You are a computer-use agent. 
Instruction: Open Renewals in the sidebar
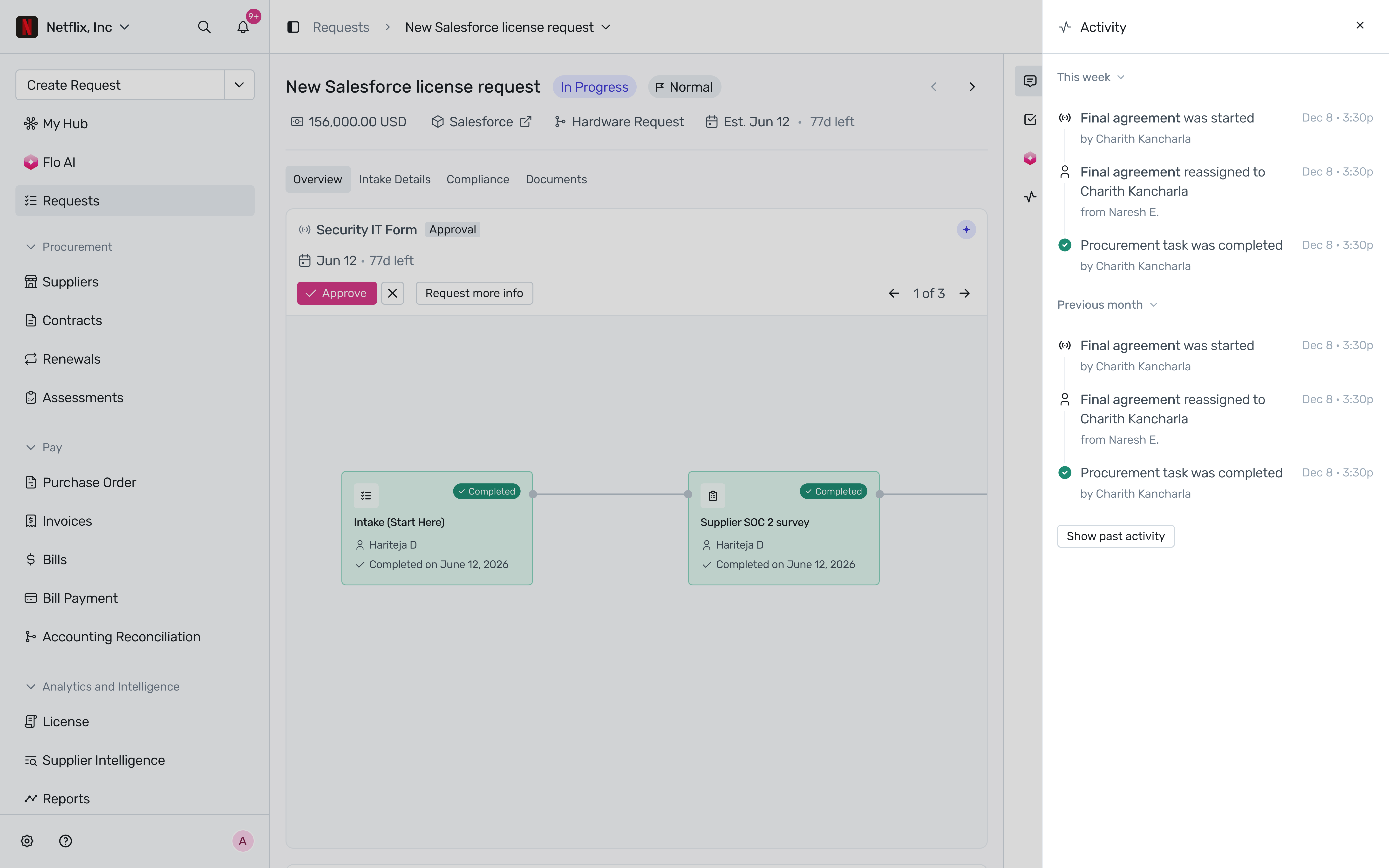135,359
